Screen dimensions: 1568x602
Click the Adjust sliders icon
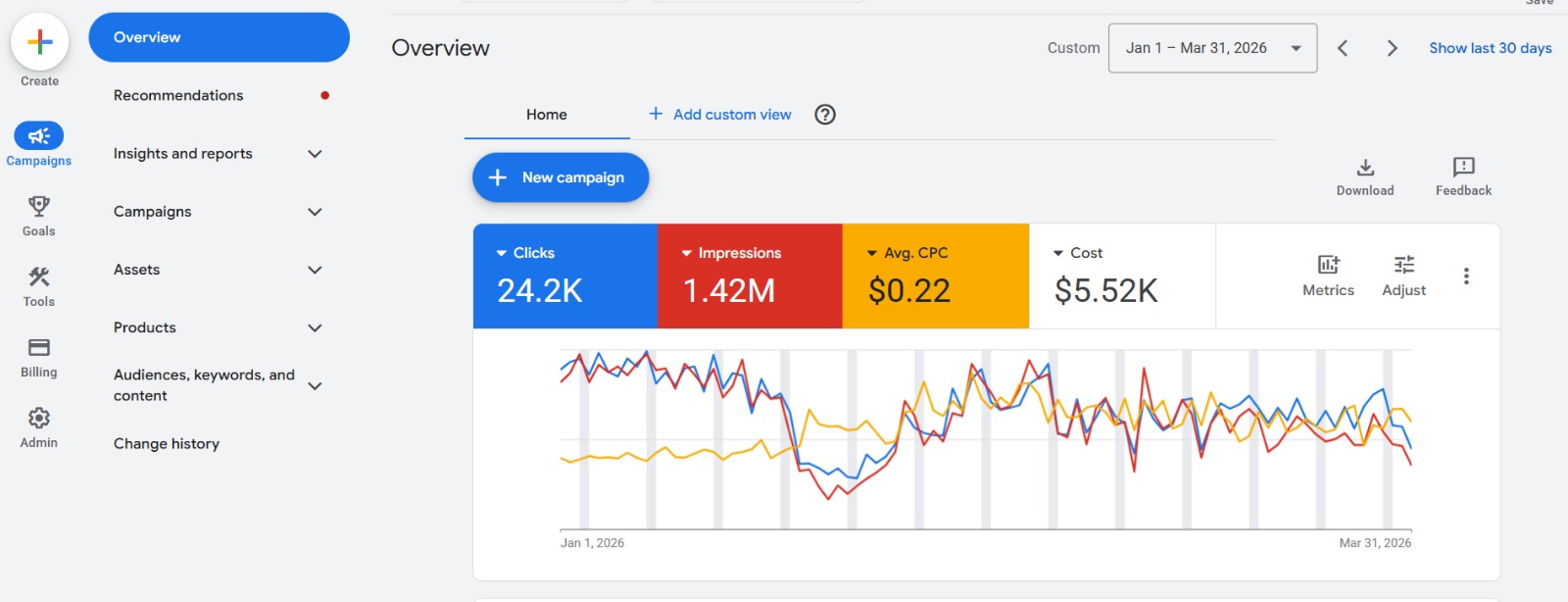click(1403, 265)
